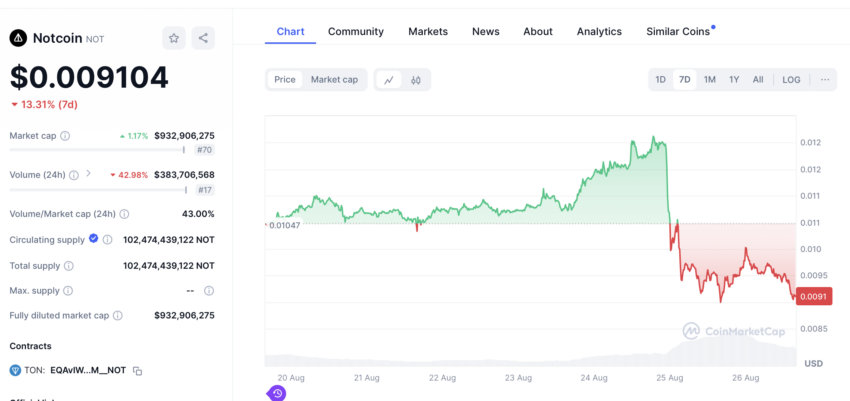Image resolution: width=850 pixels, height=401 pixels.
Task: Open the Markets tab
Action: click(428, 31)
